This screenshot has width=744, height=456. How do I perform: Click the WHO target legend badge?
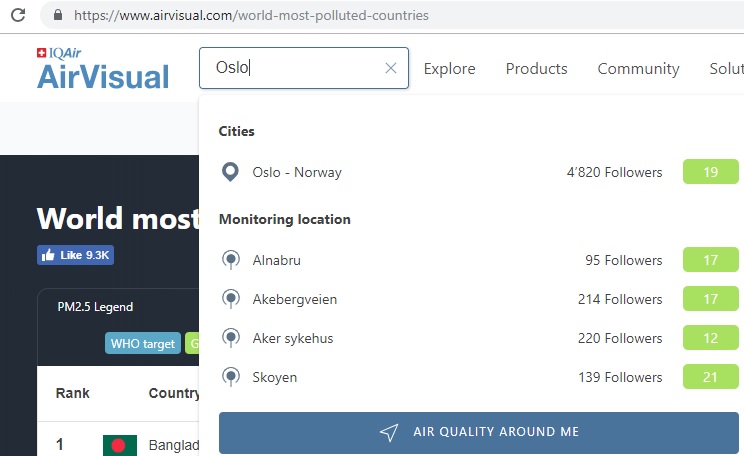click(x=143, y=344)
